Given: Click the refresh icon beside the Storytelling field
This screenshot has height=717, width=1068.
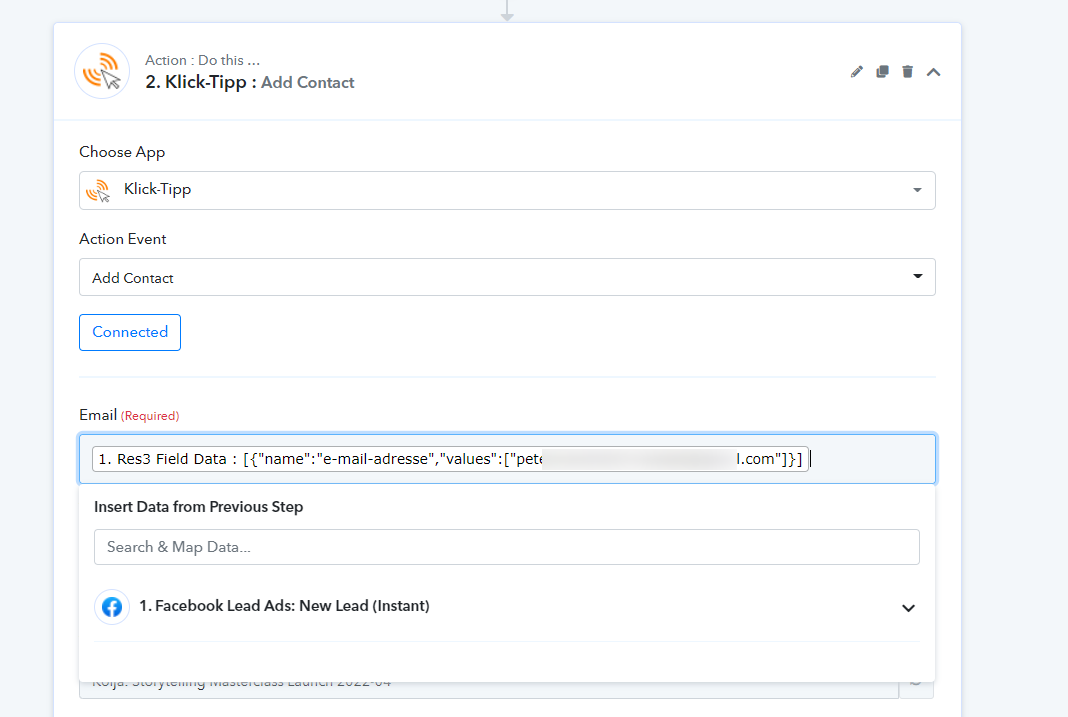Looking at the screenshot, I should [916, 682].
